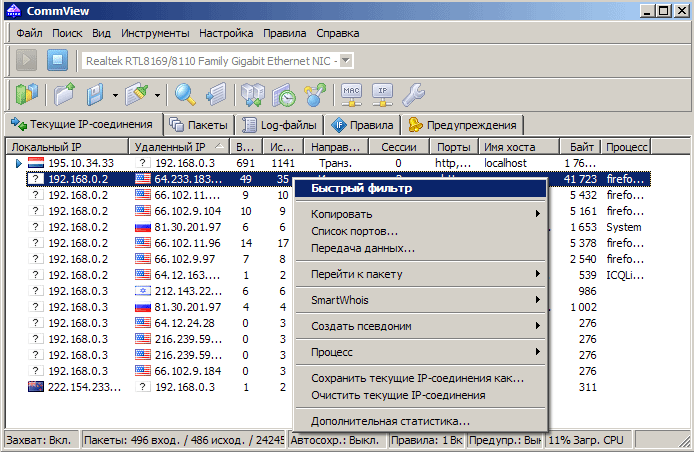Switch to the Предупреждения tab
Viewport: 694px width, 452px height.
coord(463,125)
